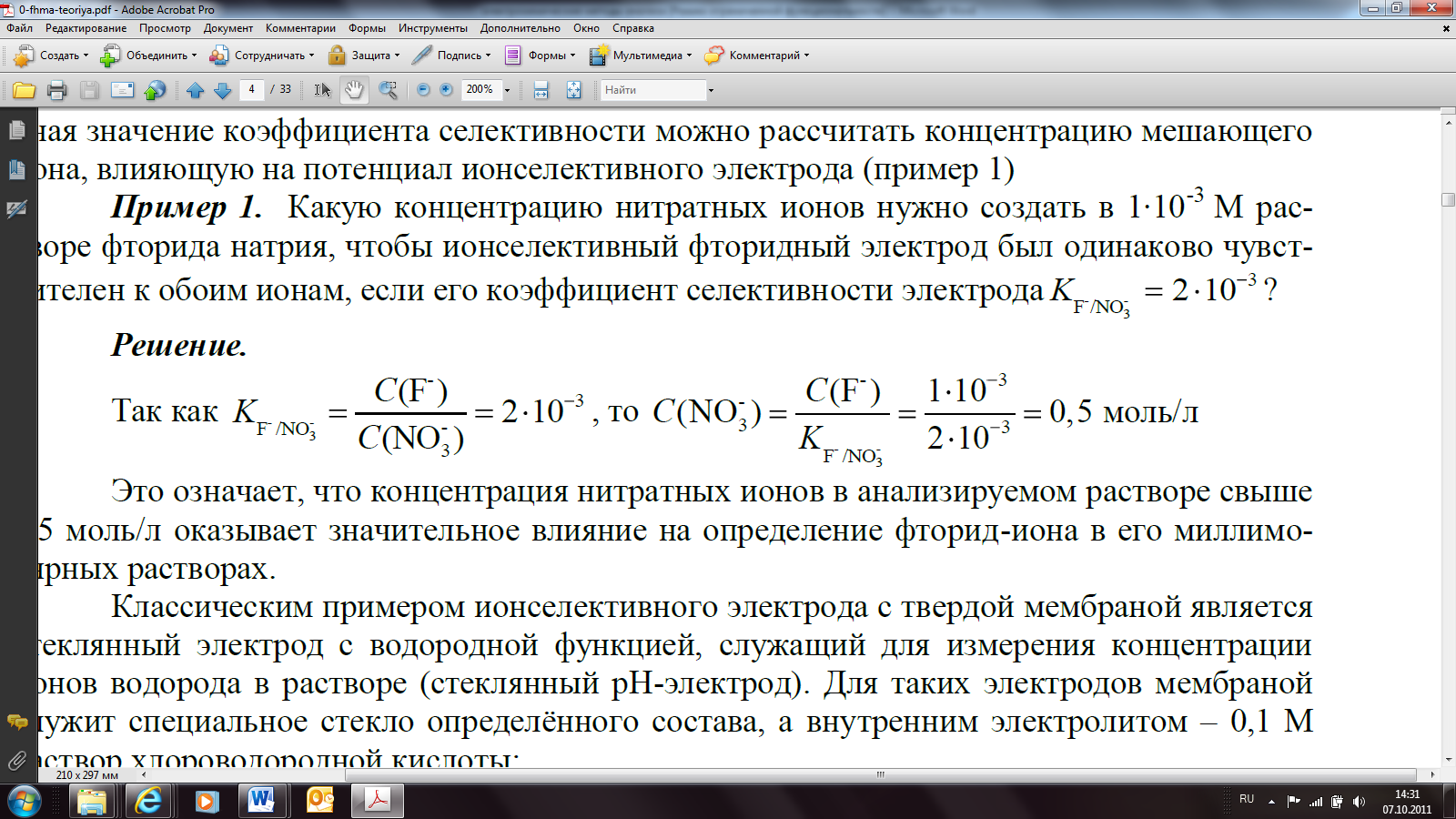Click the vertical scrollbar down arrow
The width and height of the screenshot is (1456, 819).
click(x=1448, y=761)
